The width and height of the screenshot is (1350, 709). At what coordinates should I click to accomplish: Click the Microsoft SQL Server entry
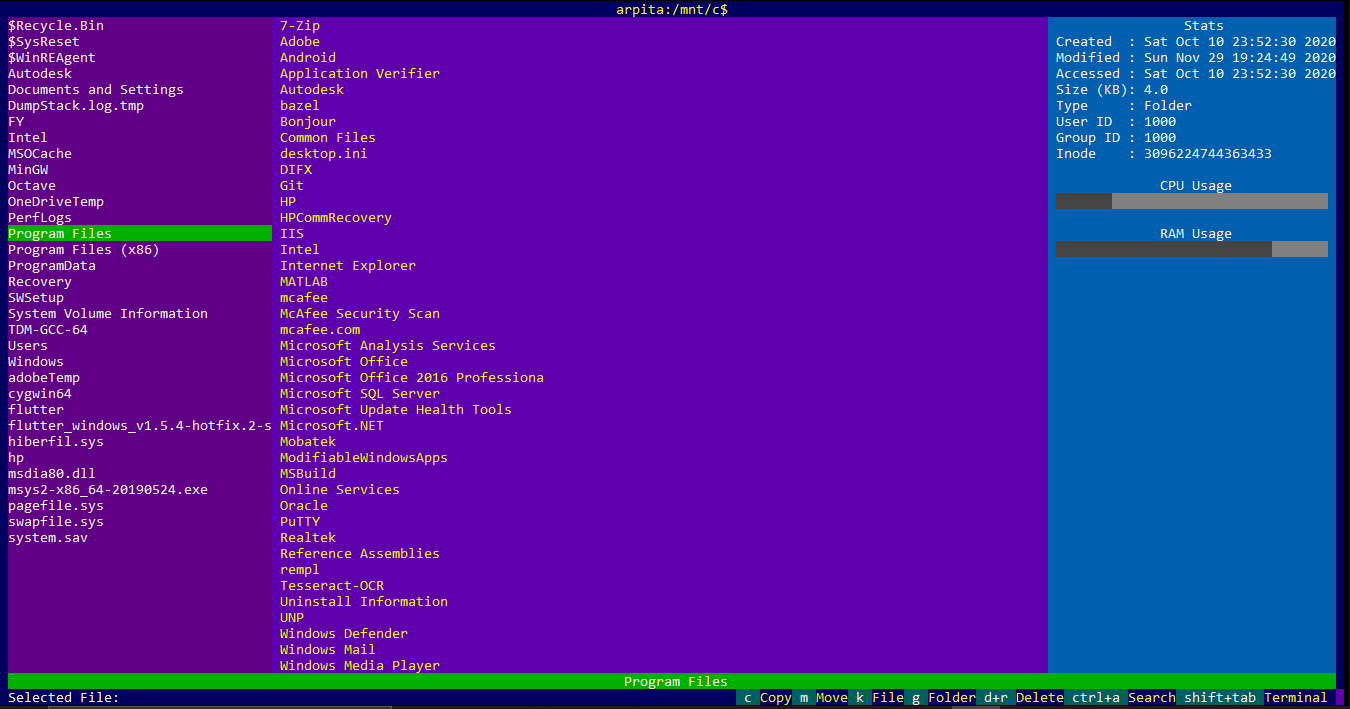tap(360, 393)
